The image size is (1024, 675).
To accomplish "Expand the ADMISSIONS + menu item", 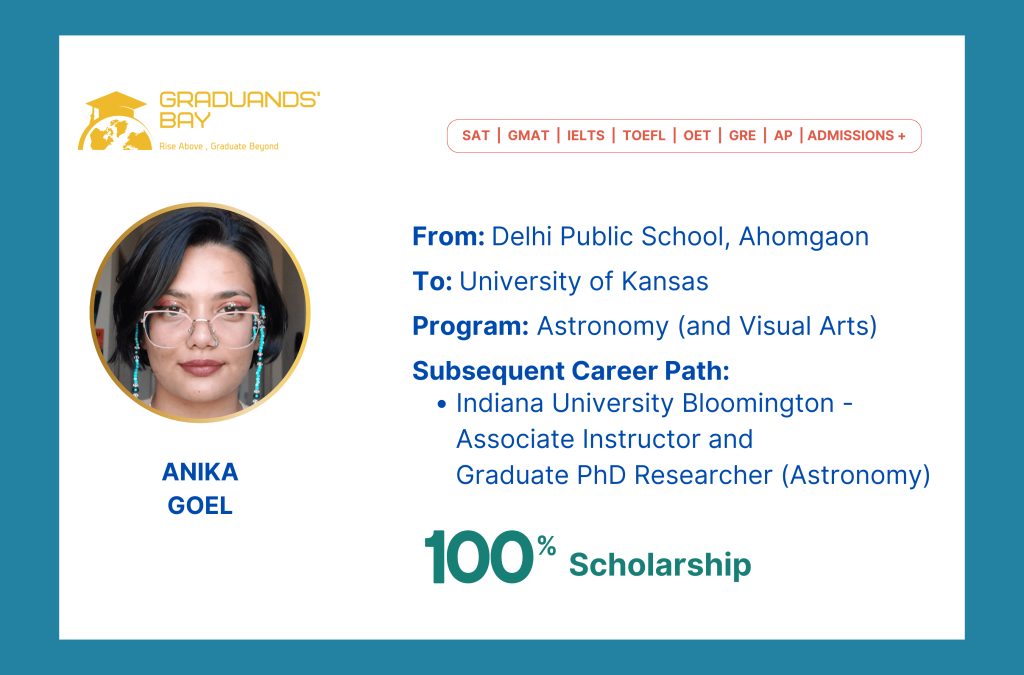I will [857, 136].
